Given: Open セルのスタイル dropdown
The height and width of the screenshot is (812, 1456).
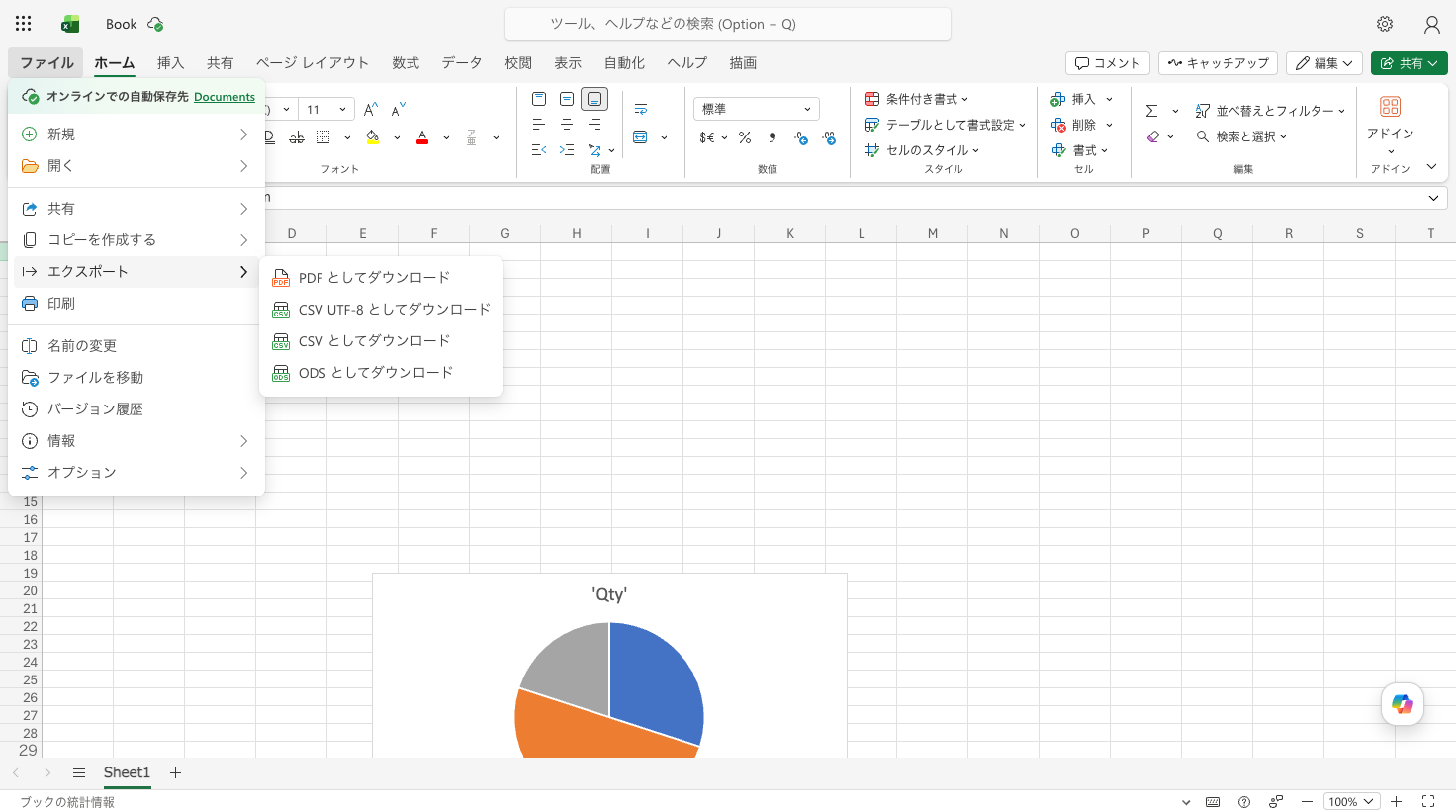Looking at the screenshot, I should [x=922, y=150].
